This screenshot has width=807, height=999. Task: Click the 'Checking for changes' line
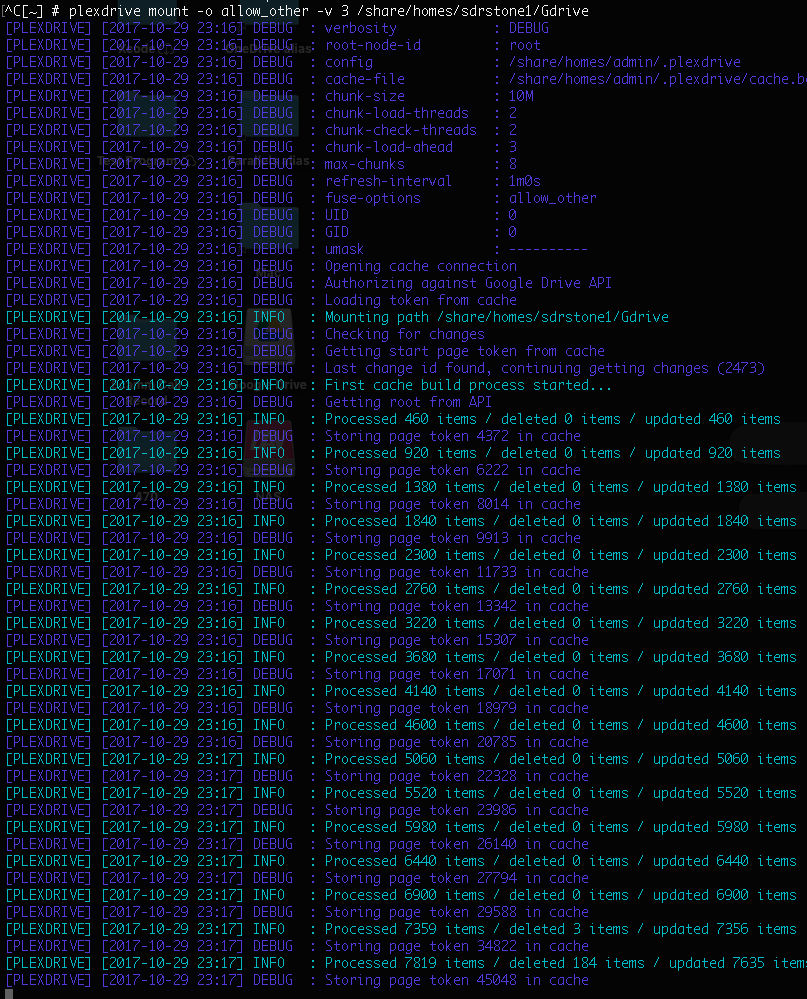pos(404,334)
